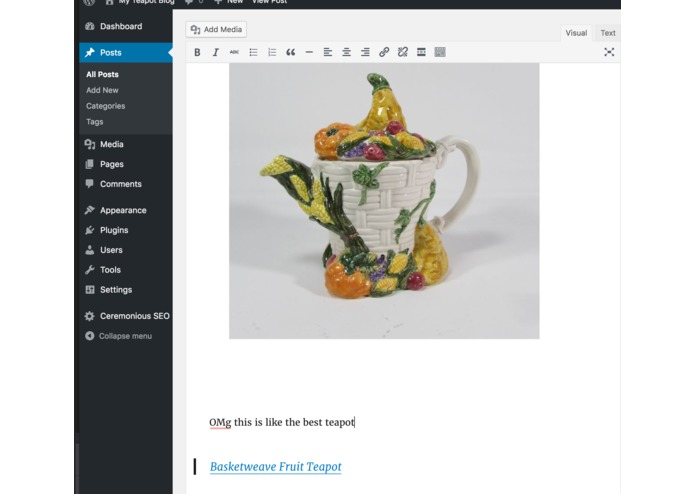Viewport: 695px width, 494px height.
Task: Click the Dashboard gauge icon
Action: click(90, 26)
